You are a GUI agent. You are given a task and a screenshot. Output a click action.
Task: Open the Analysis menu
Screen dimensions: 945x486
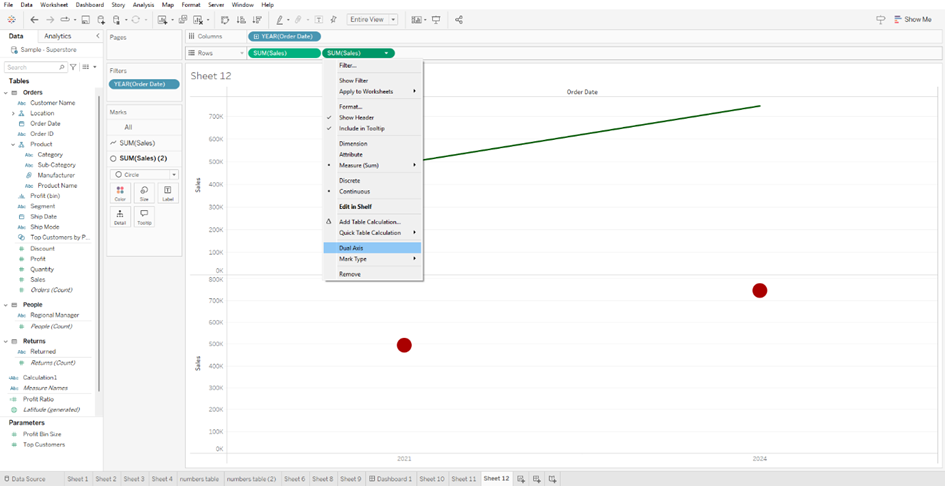(x=143, y=4)
